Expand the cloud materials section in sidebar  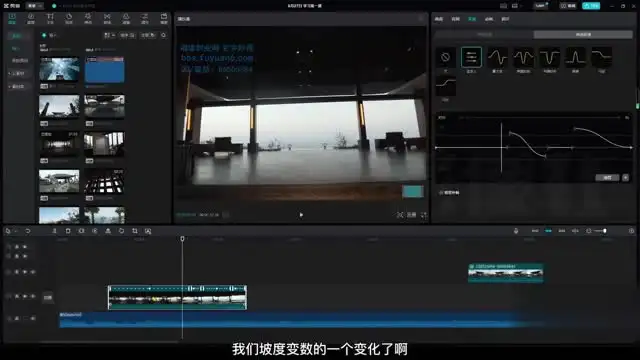(x=18, y=73)
